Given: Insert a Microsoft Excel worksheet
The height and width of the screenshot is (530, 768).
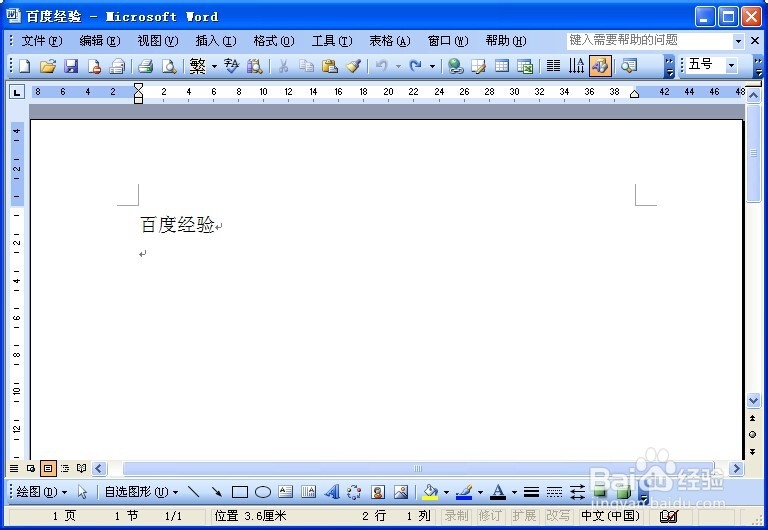Looking at the screenshot, I should (525, 66).
